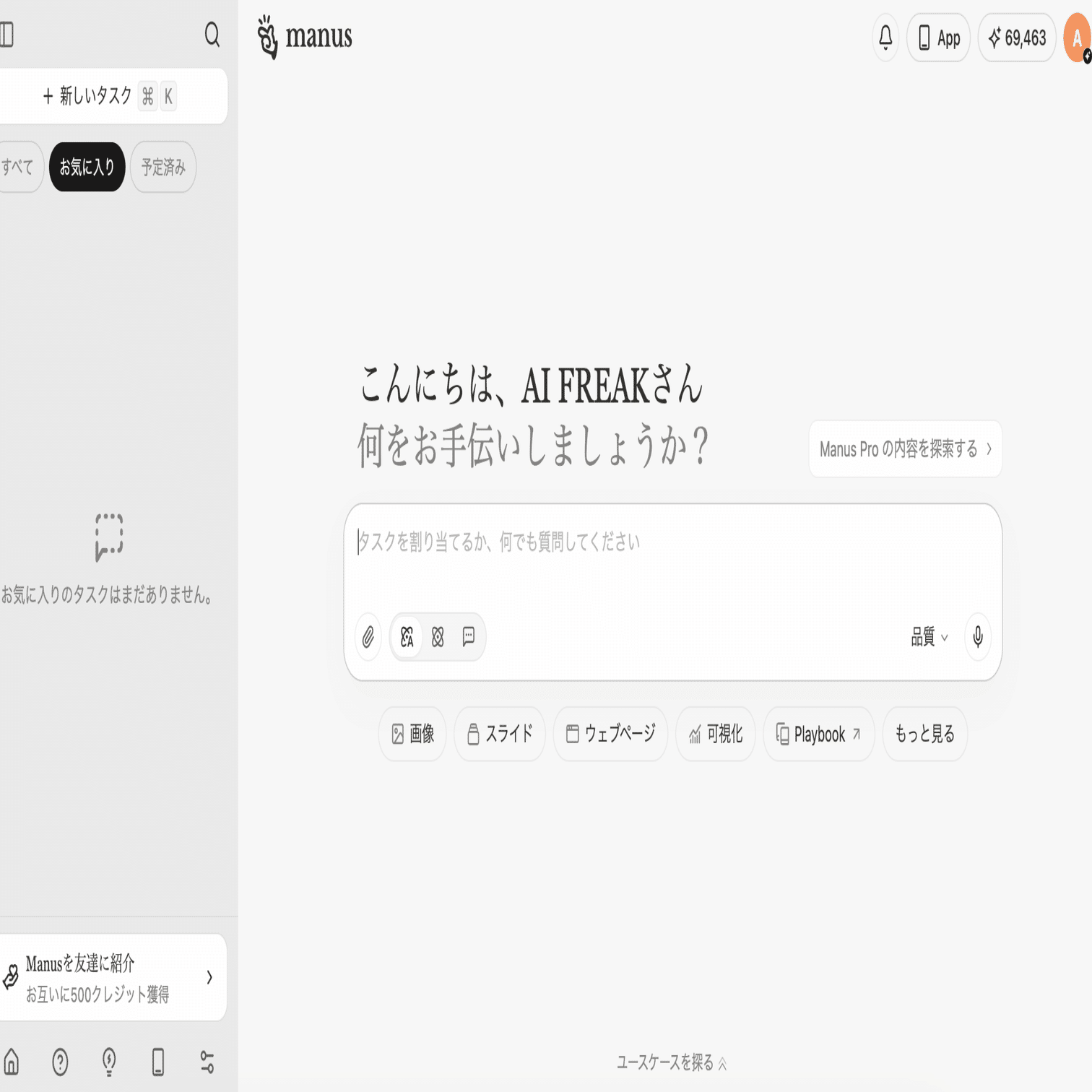Collapse the sidebar panel icon
Screen dimensions: 1092x1092
click(x=6, y=34)
